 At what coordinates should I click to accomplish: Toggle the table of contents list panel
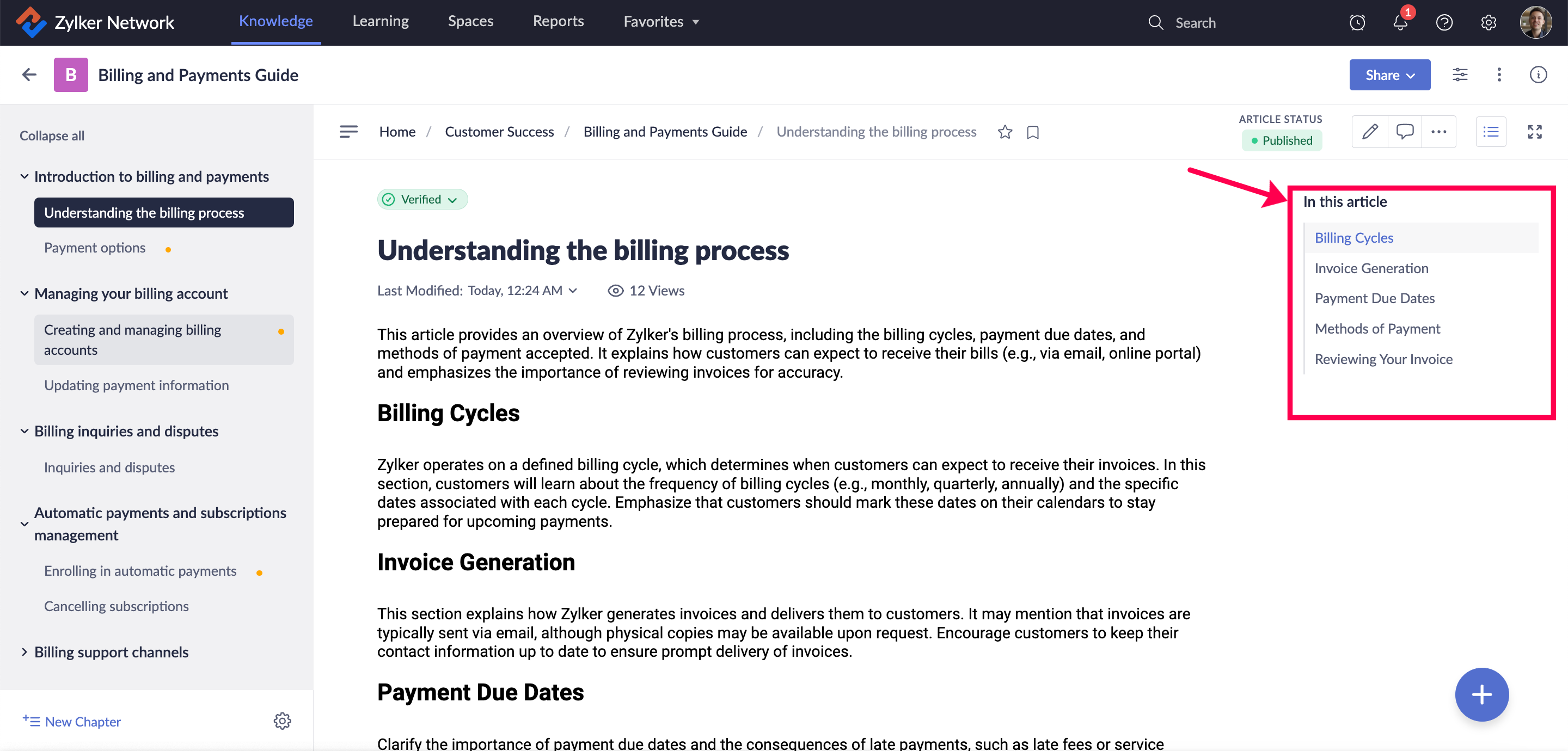tap(1491, 132)
